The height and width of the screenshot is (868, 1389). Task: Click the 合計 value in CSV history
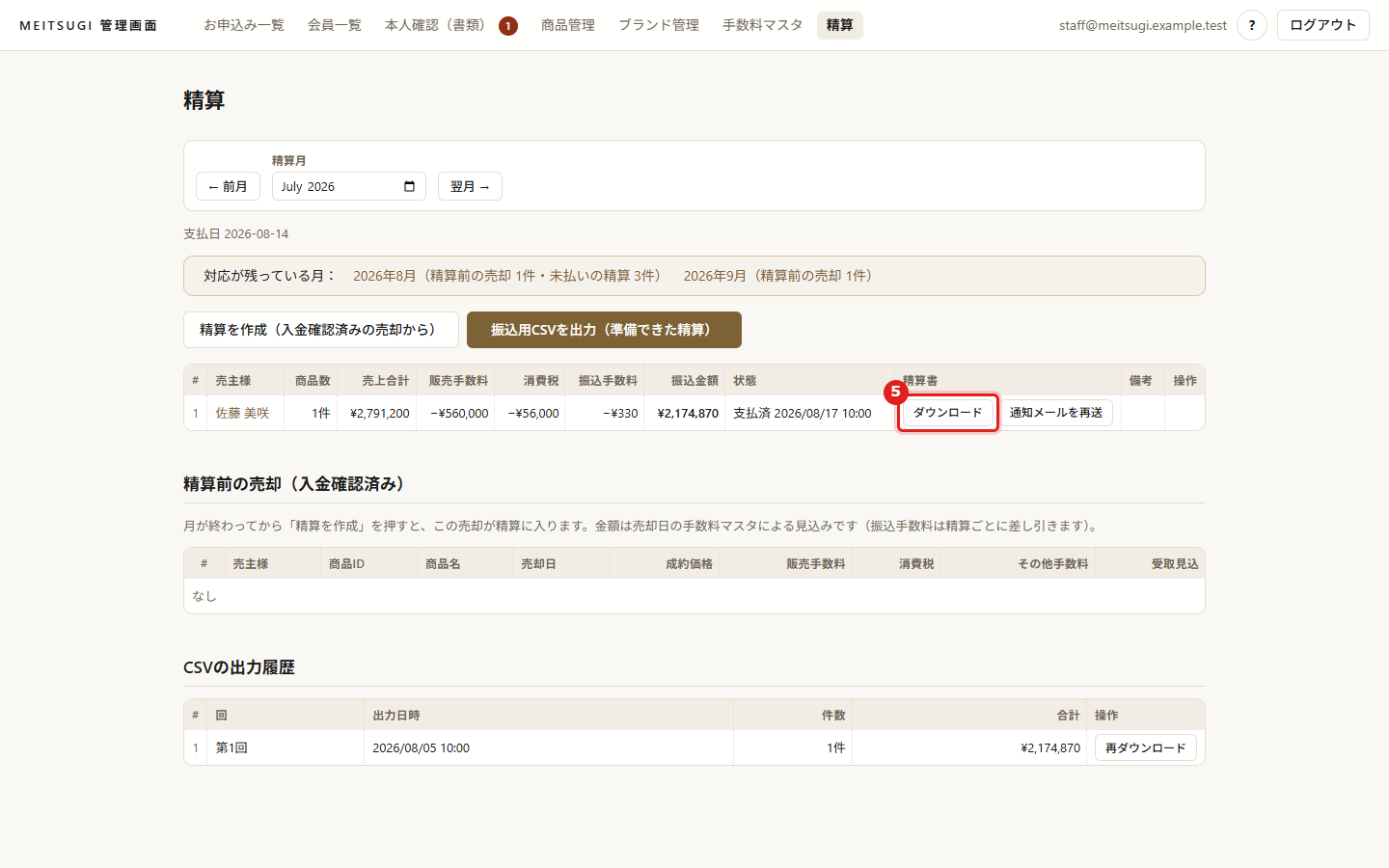[1050, 747]
